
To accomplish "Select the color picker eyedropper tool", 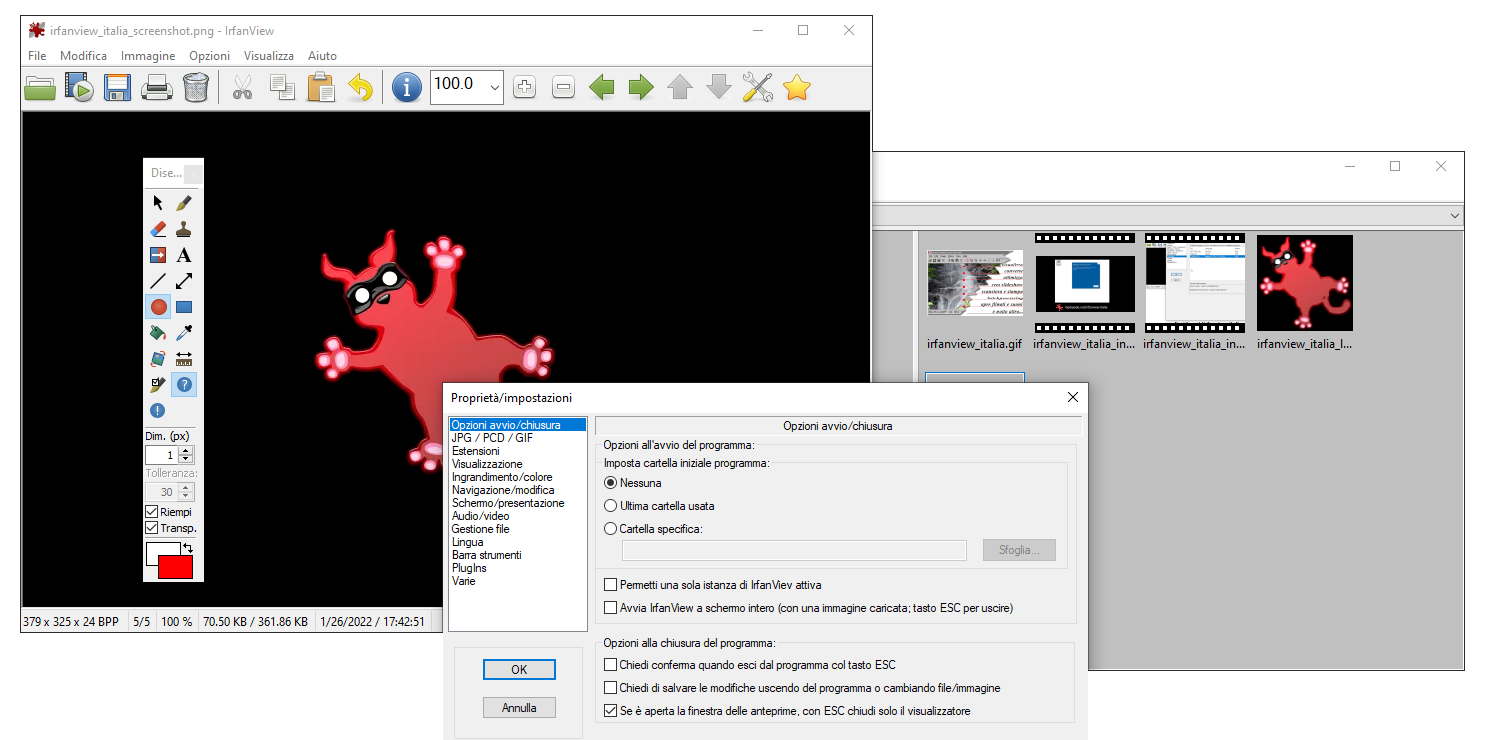I will [x=184, y=333].
